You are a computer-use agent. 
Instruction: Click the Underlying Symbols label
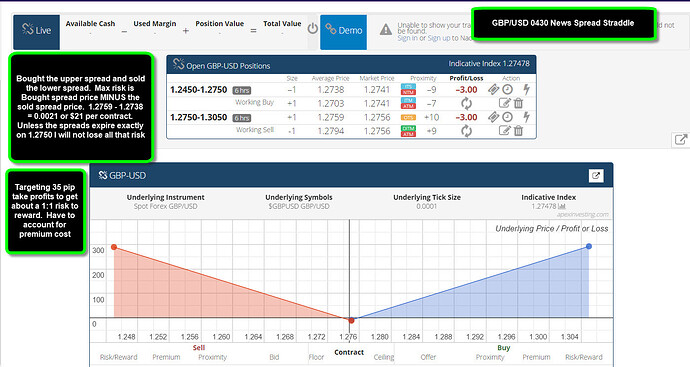(299, 197)
